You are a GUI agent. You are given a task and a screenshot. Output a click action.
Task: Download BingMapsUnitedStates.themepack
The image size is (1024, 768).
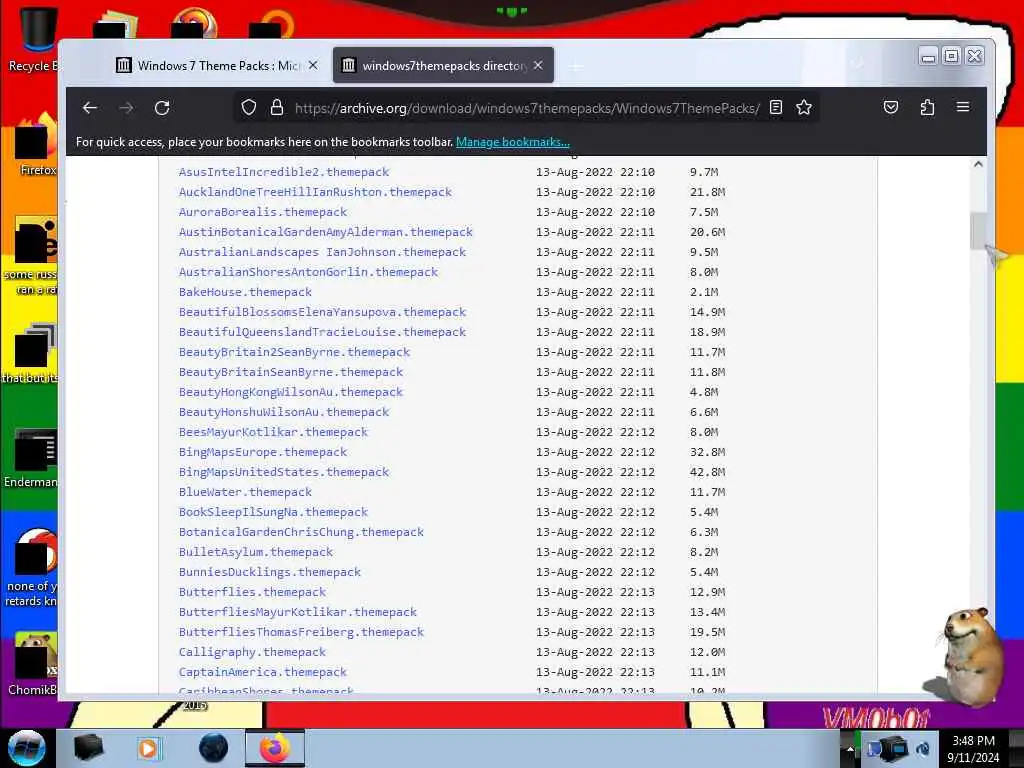[284, 472]
